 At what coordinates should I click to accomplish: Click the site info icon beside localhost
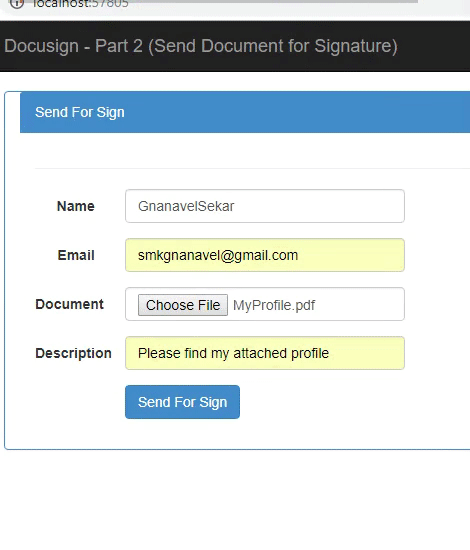click(16, 4)
